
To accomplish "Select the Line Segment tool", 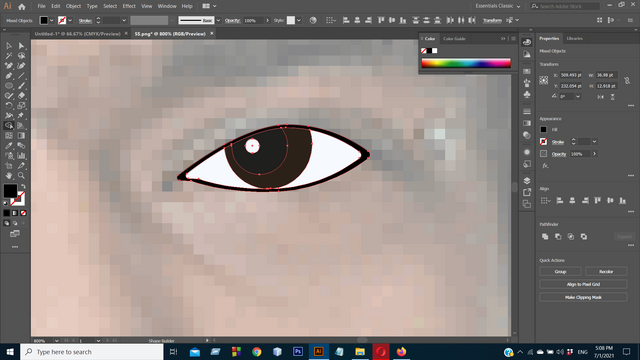I will coord(21,76).
